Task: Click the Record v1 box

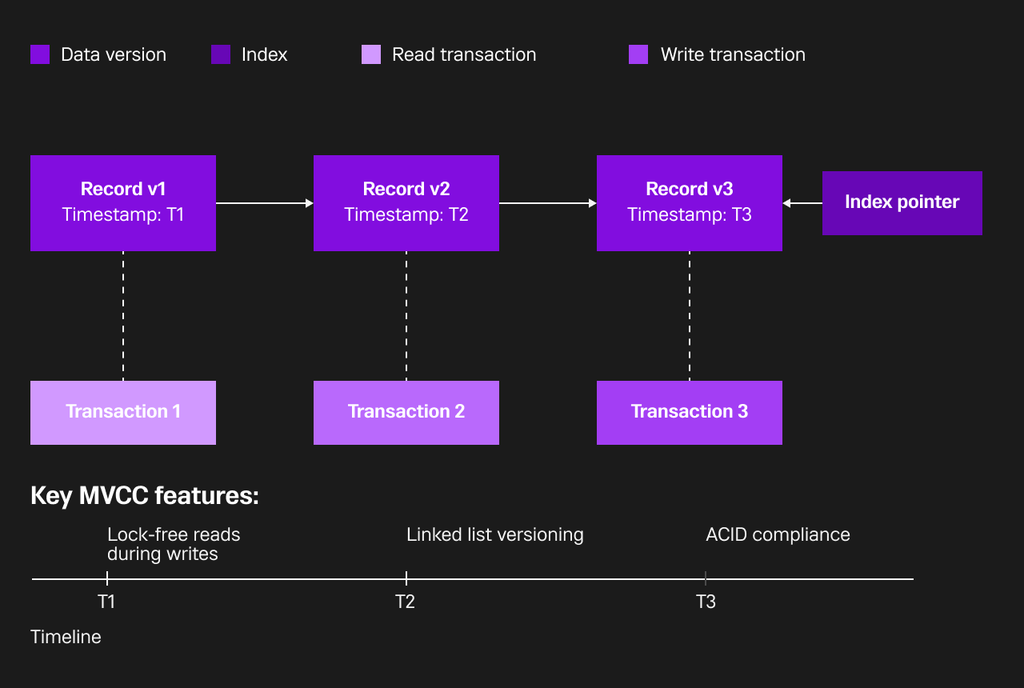Action: (123, 203)
